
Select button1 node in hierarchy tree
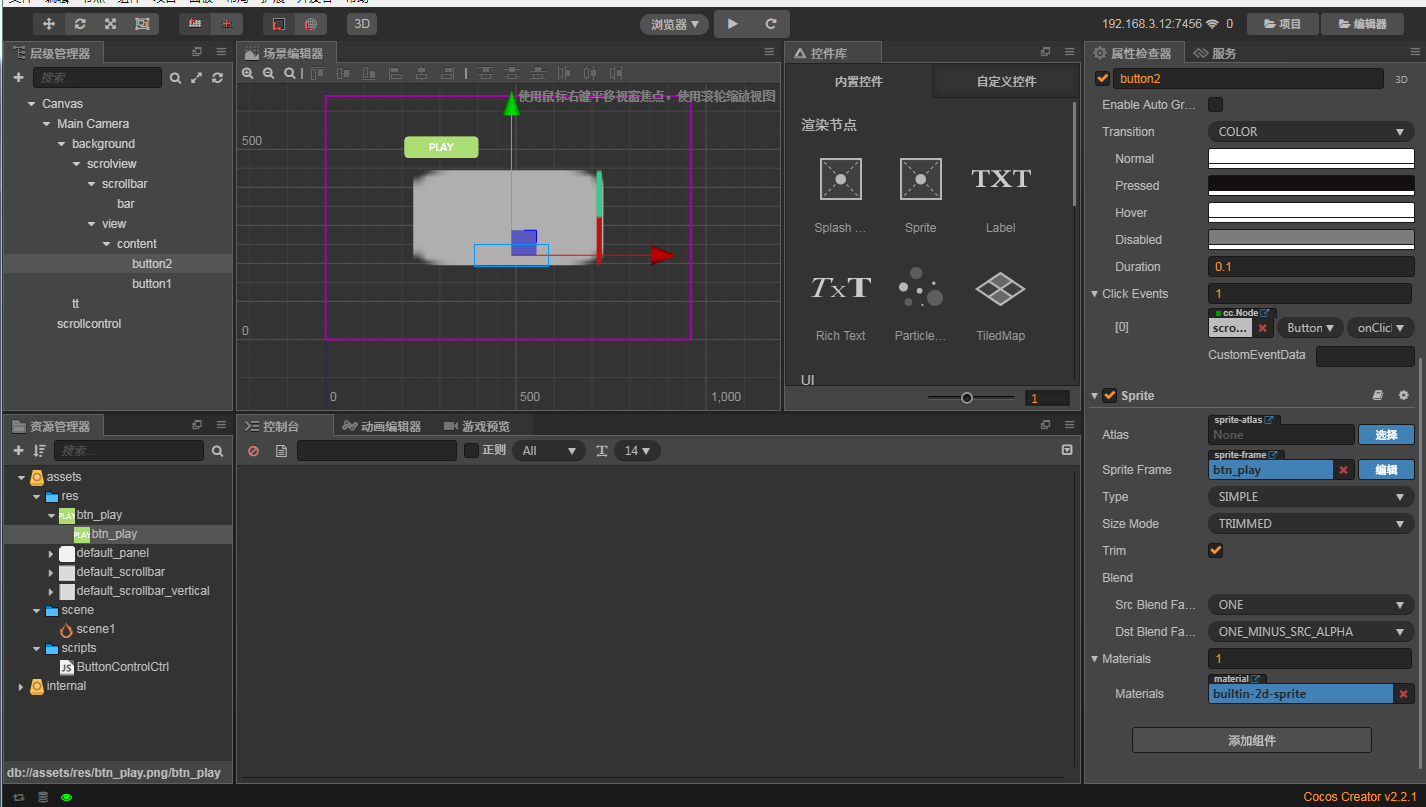pos(152,284)
